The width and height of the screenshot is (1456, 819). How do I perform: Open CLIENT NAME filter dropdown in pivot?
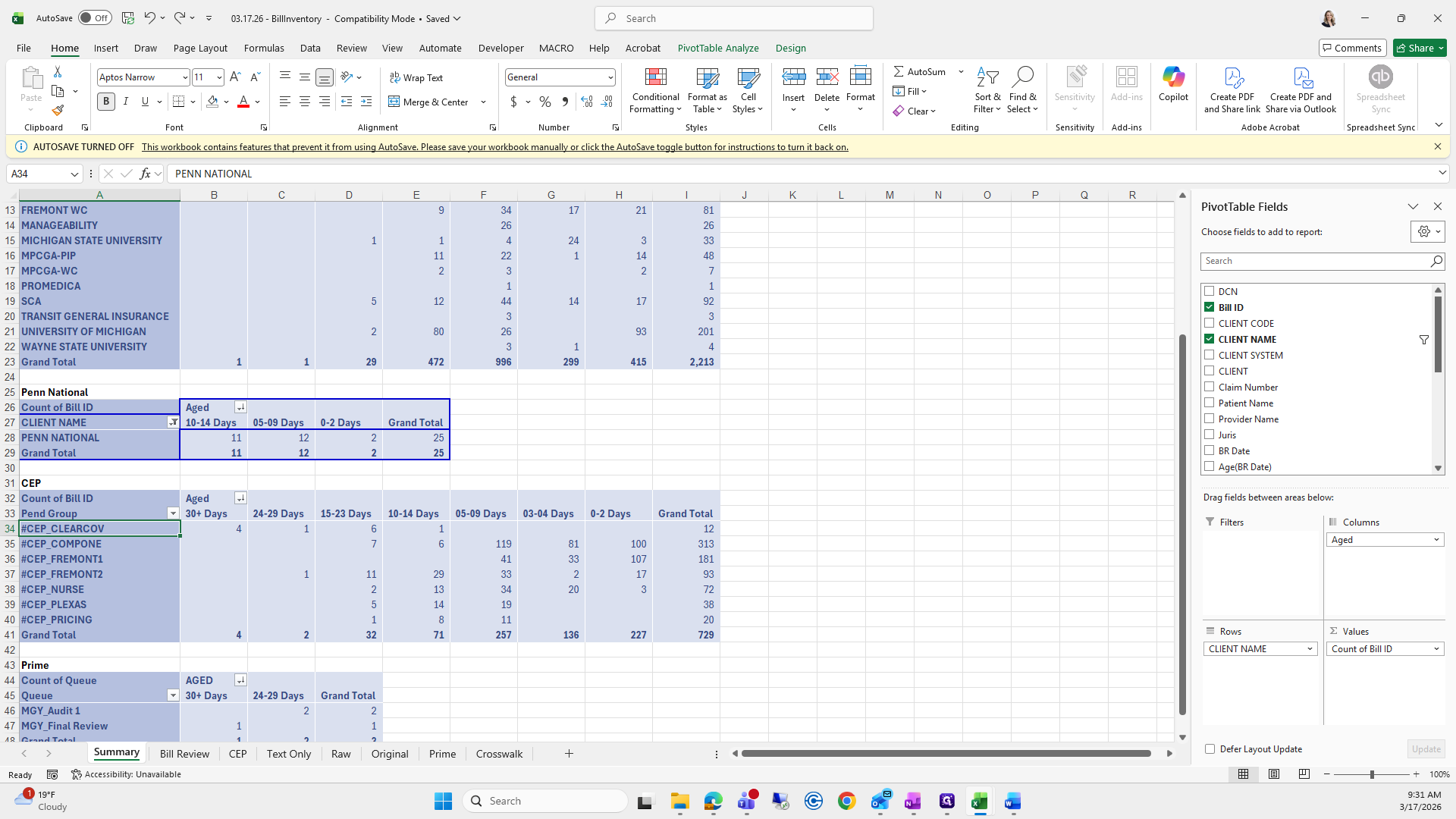[173, 422]
